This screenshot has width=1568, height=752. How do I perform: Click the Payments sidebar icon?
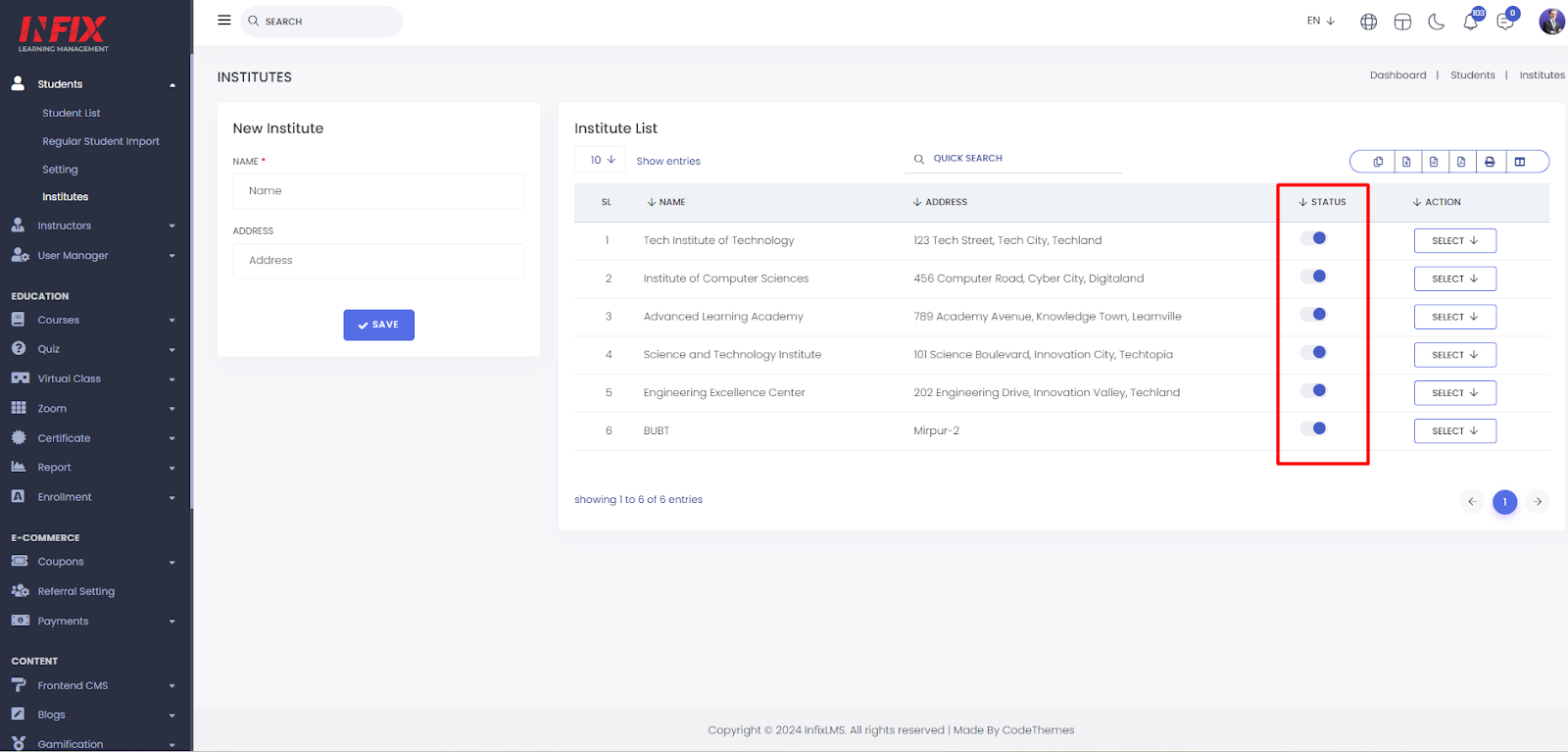(20, 620)
